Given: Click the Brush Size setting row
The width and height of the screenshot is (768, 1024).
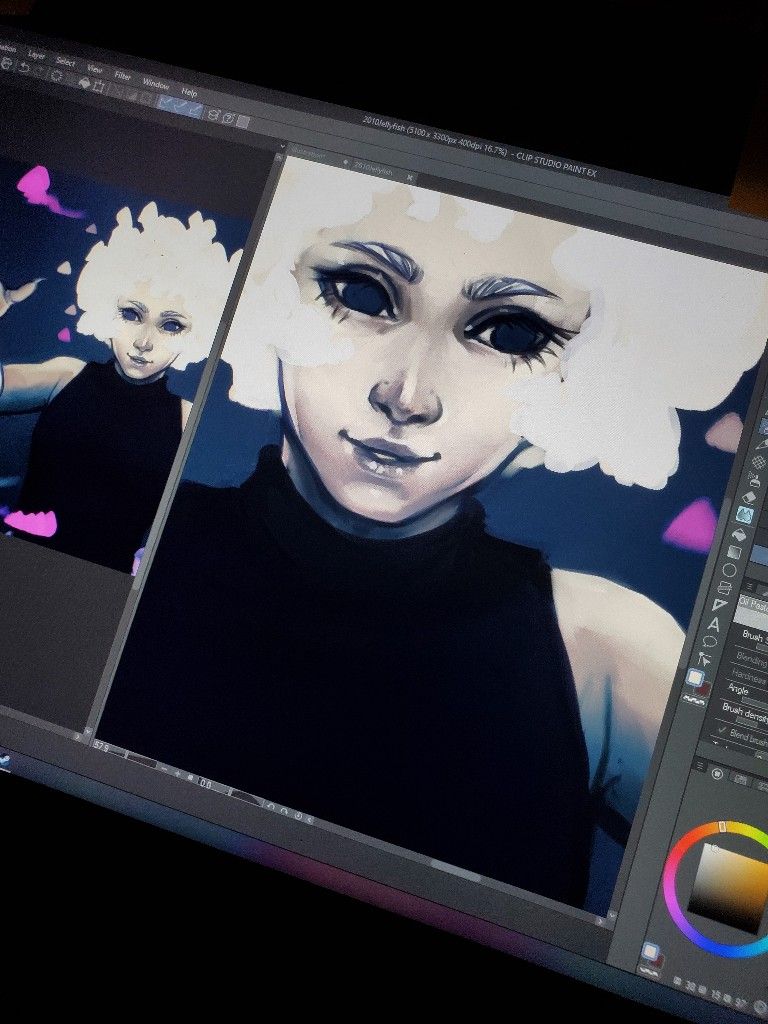Looking at the screenshot, I should pyautogui.click(x=755, y=637).
